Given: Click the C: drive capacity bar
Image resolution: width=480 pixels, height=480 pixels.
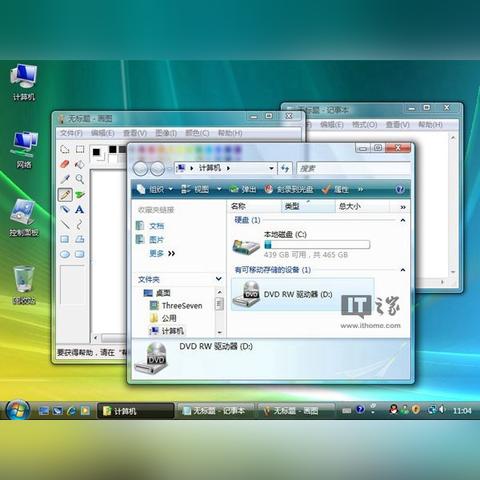Looking at the screenshot, I should click(317, 244).
